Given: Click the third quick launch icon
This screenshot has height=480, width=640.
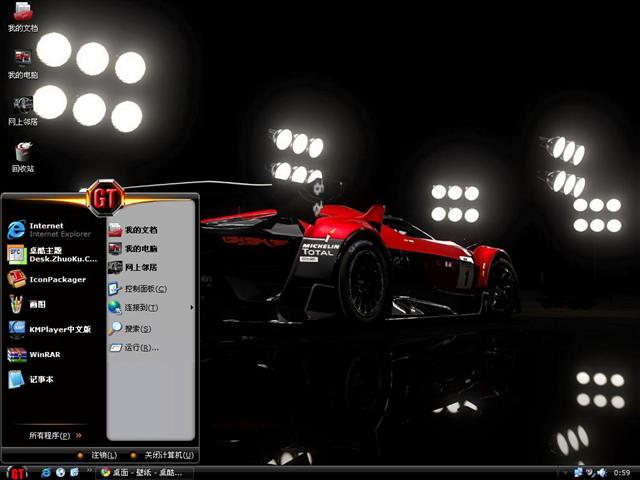Looking at the screenshot, I should 74,472.
